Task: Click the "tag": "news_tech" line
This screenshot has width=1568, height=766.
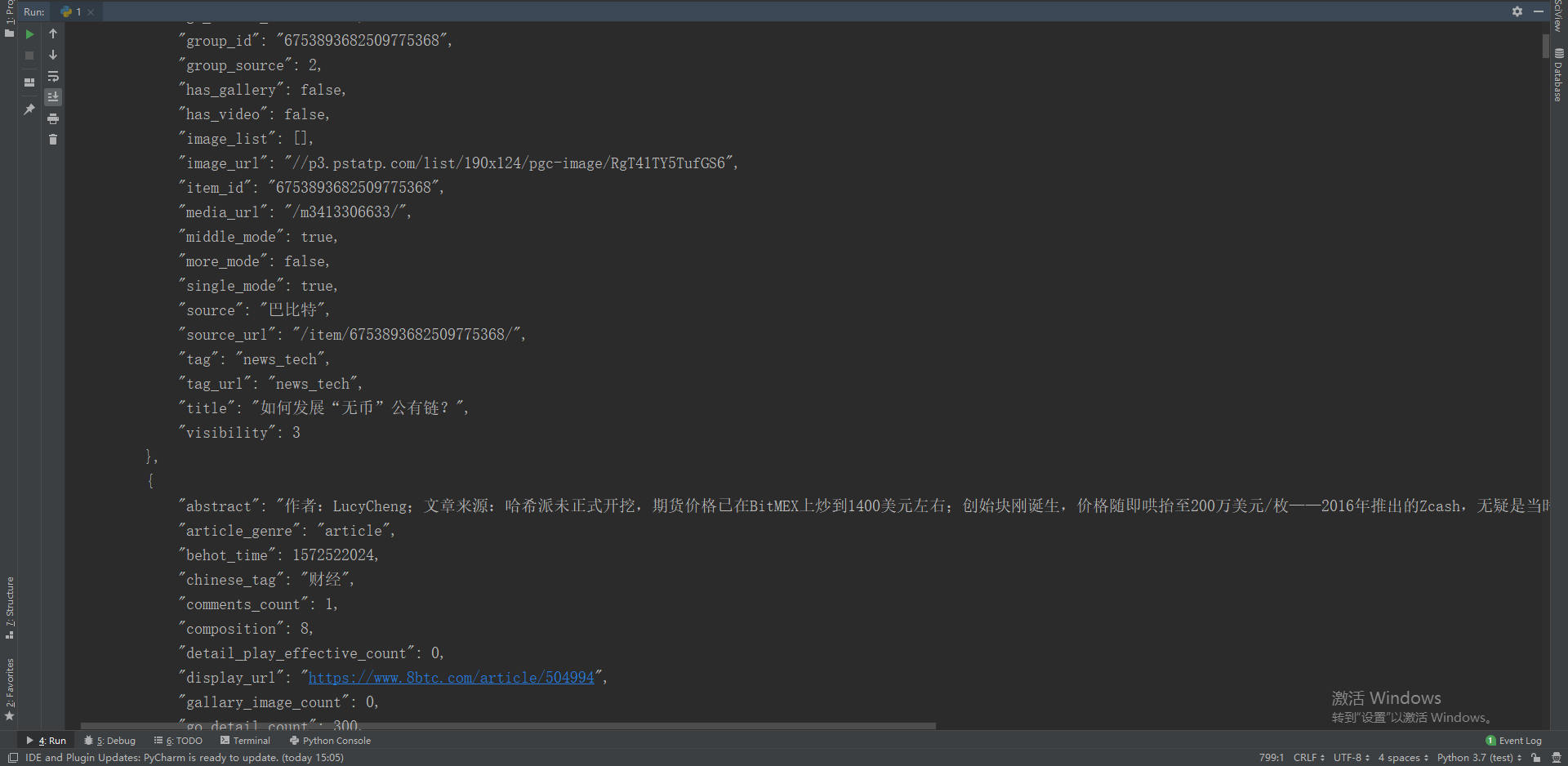Action: (254, 359)
